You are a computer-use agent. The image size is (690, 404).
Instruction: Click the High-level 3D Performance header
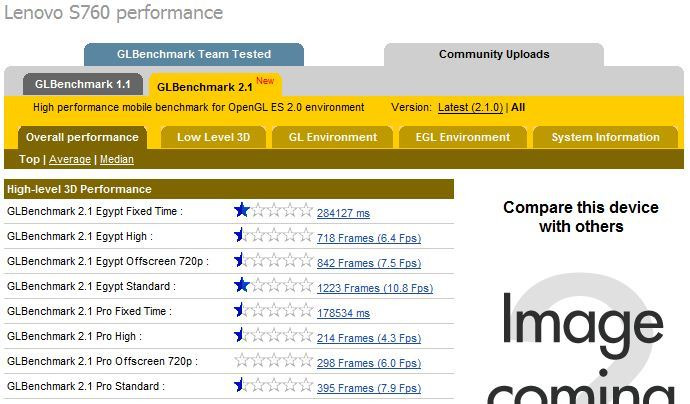[x=229, y=189]
